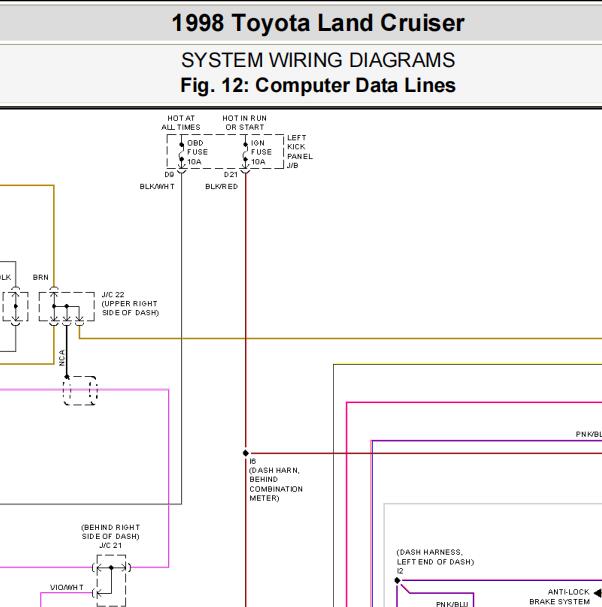The image size is (602, 607).
Task: Select the I6 splice diamond marker
Action: point(246,453)
